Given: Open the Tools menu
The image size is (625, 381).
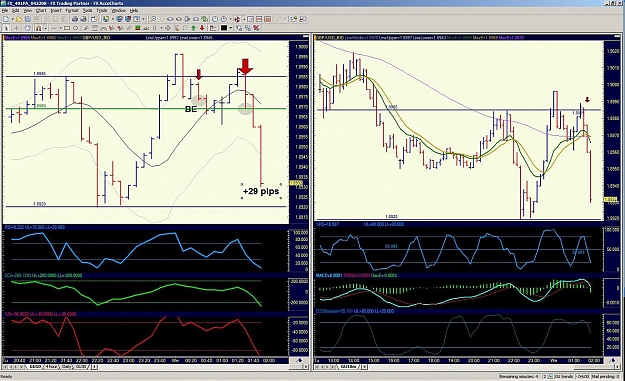Looking at the screenshot, I should point(87,10).
